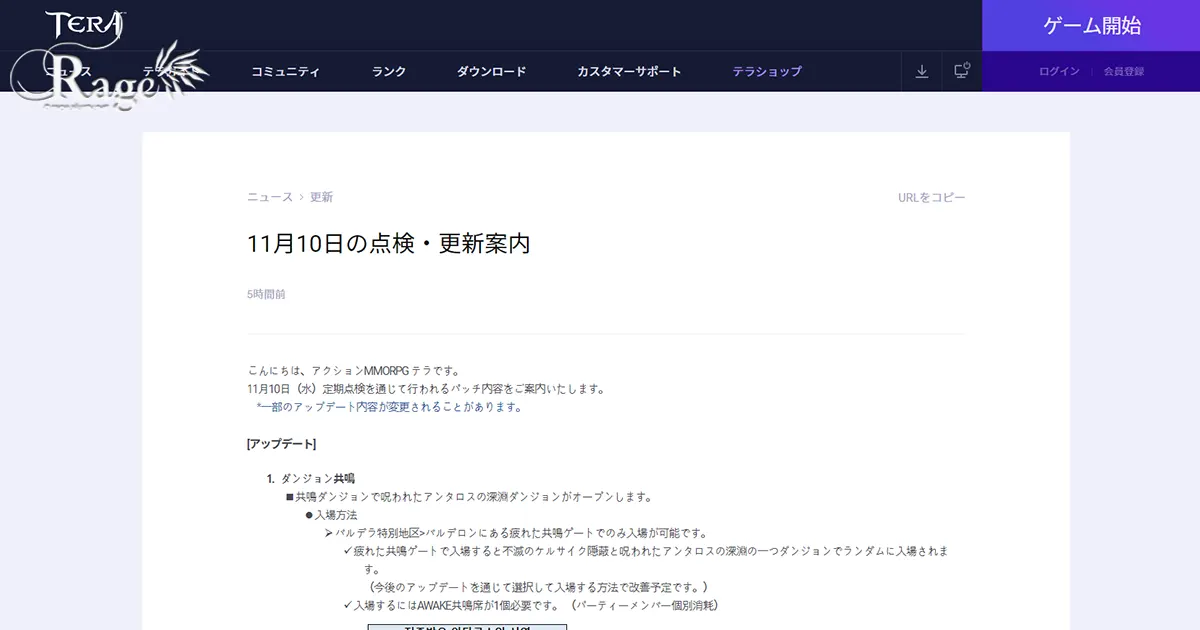This screenshot has height=630, width=1200.
Task: Click the 5時間前 timestamp
Action: [265, 294]
